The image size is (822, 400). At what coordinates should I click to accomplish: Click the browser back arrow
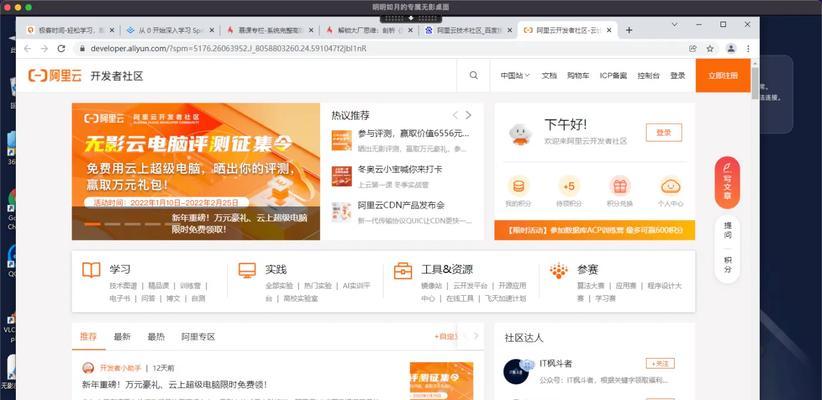pos(28,48)
